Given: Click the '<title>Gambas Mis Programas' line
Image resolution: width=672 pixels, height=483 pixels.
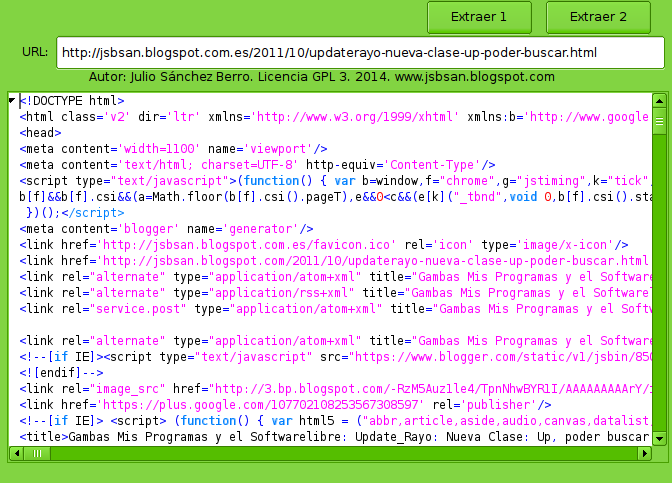Looking at the screenshot, I should pos(336,437).
